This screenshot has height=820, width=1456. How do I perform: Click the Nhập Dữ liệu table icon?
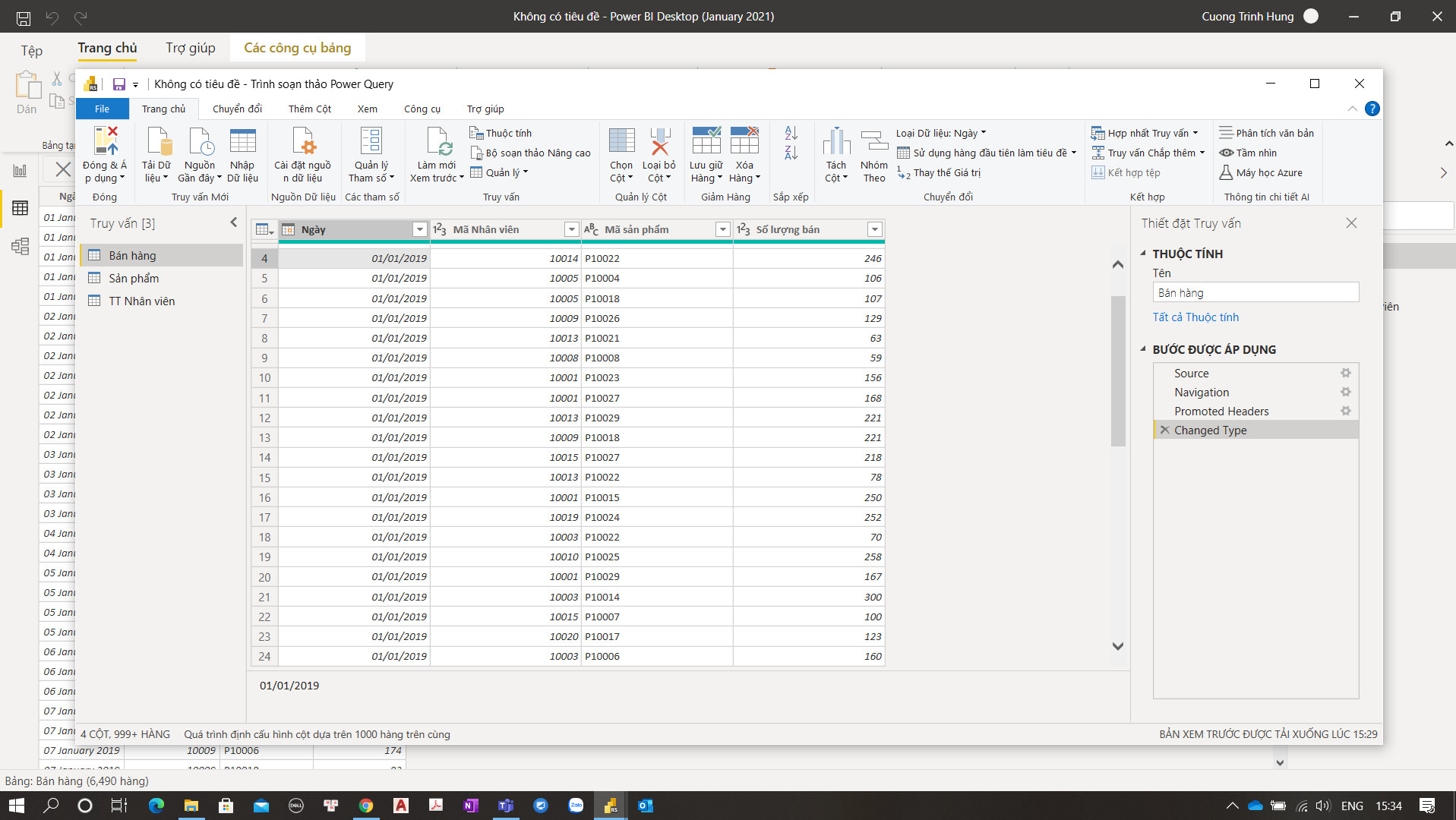(x=242, y=142)
